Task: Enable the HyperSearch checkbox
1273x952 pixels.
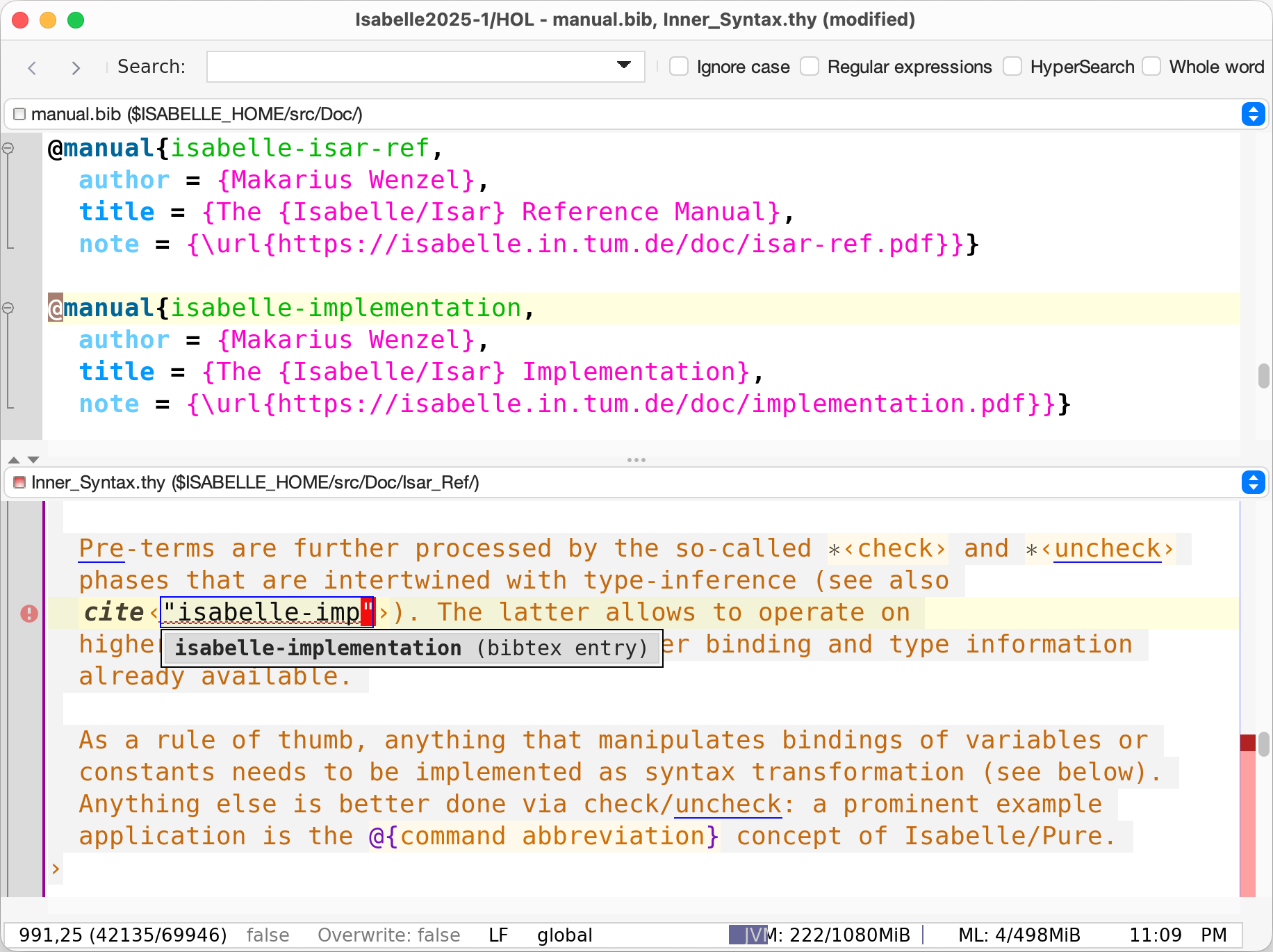Action: [x=1012, y=67]
